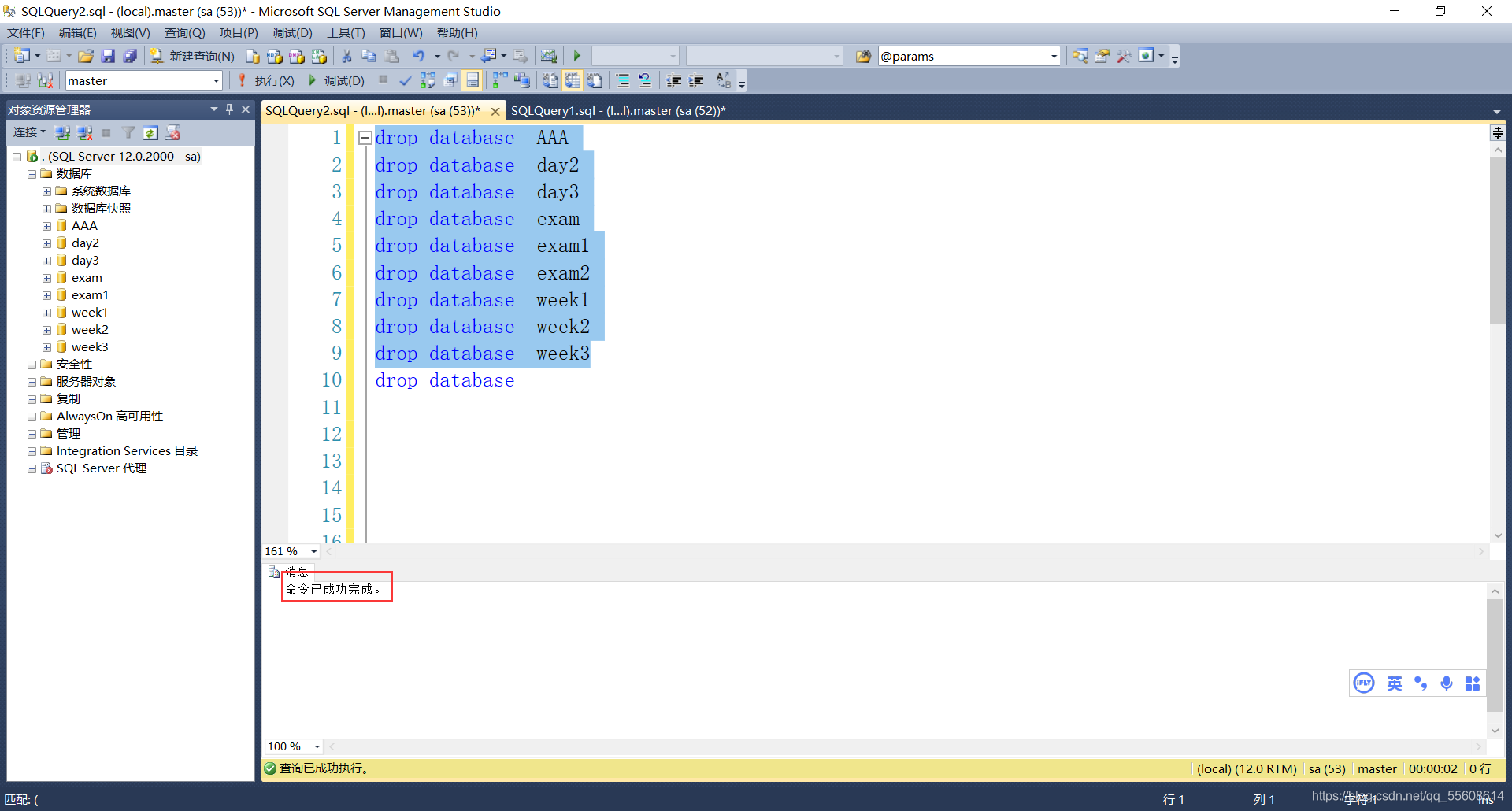Screen dimensions: 1512x811
Task: Click the Increase Indent icon
Action: [x=696, y=80]
